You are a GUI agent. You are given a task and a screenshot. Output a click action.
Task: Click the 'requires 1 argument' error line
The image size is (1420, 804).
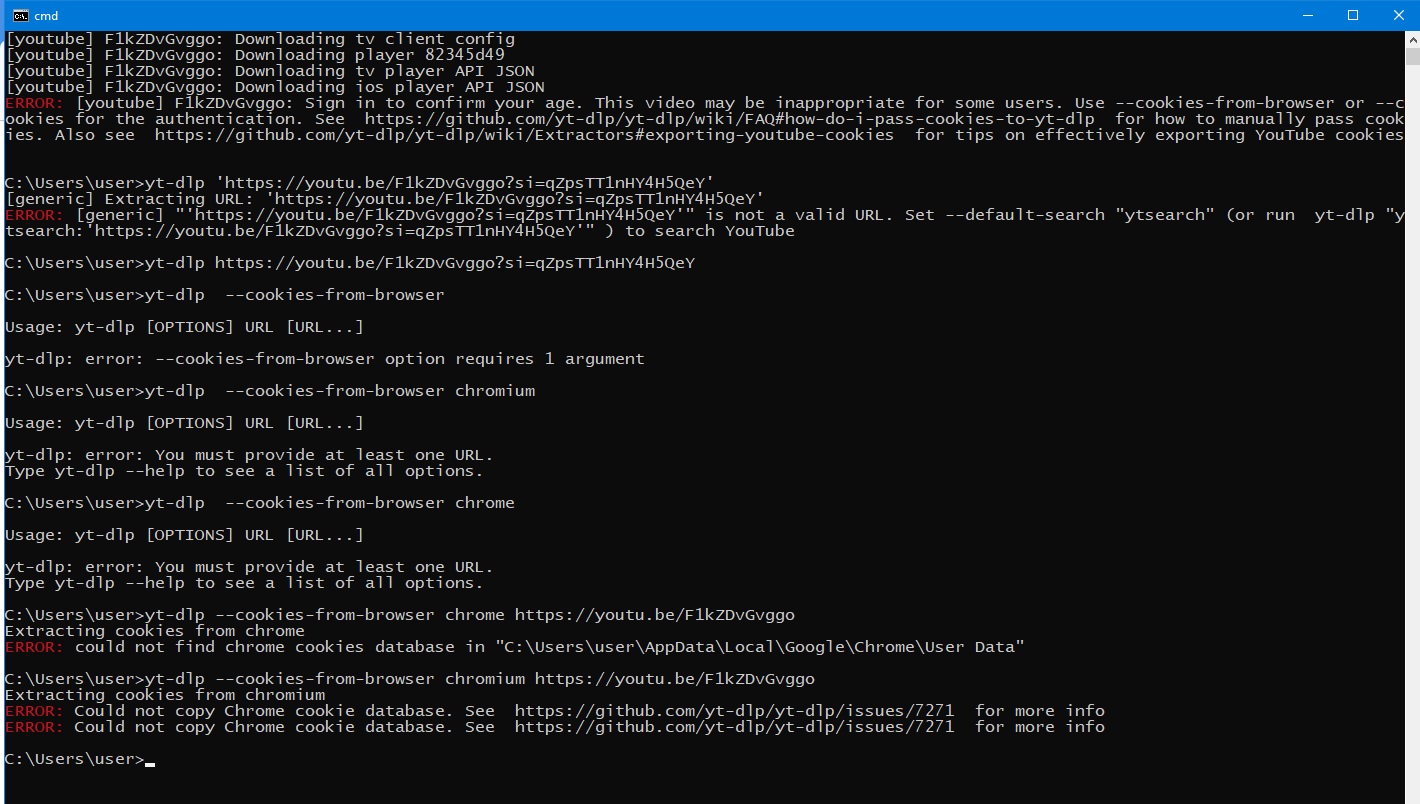coord(325,359)
